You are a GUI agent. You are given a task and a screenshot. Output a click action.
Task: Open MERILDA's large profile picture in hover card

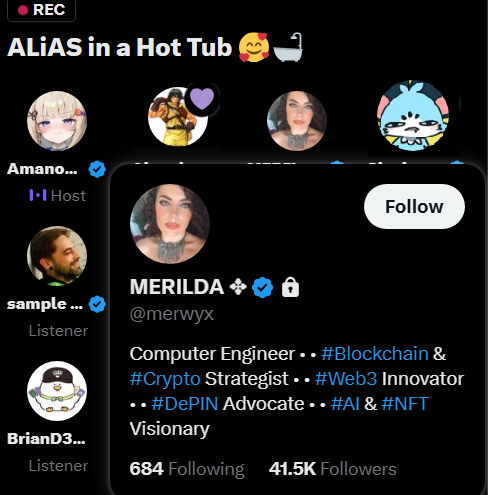pyautogui.click(x=170, y=224)
